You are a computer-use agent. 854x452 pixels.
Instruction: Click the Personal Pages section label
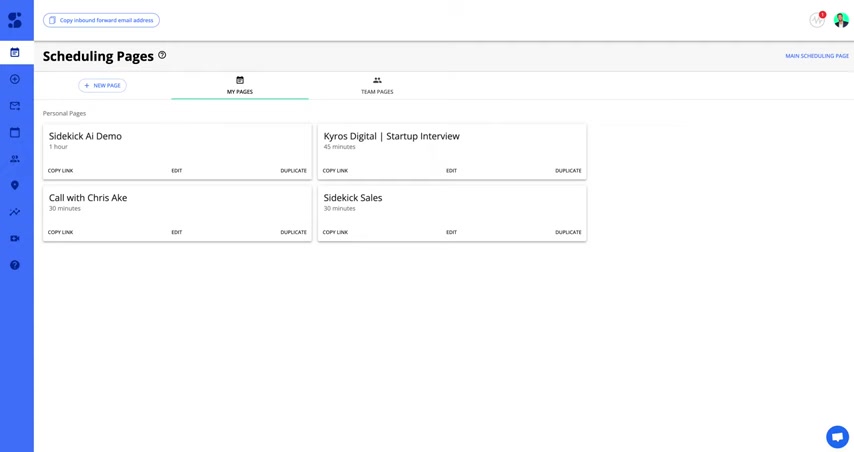64,113
